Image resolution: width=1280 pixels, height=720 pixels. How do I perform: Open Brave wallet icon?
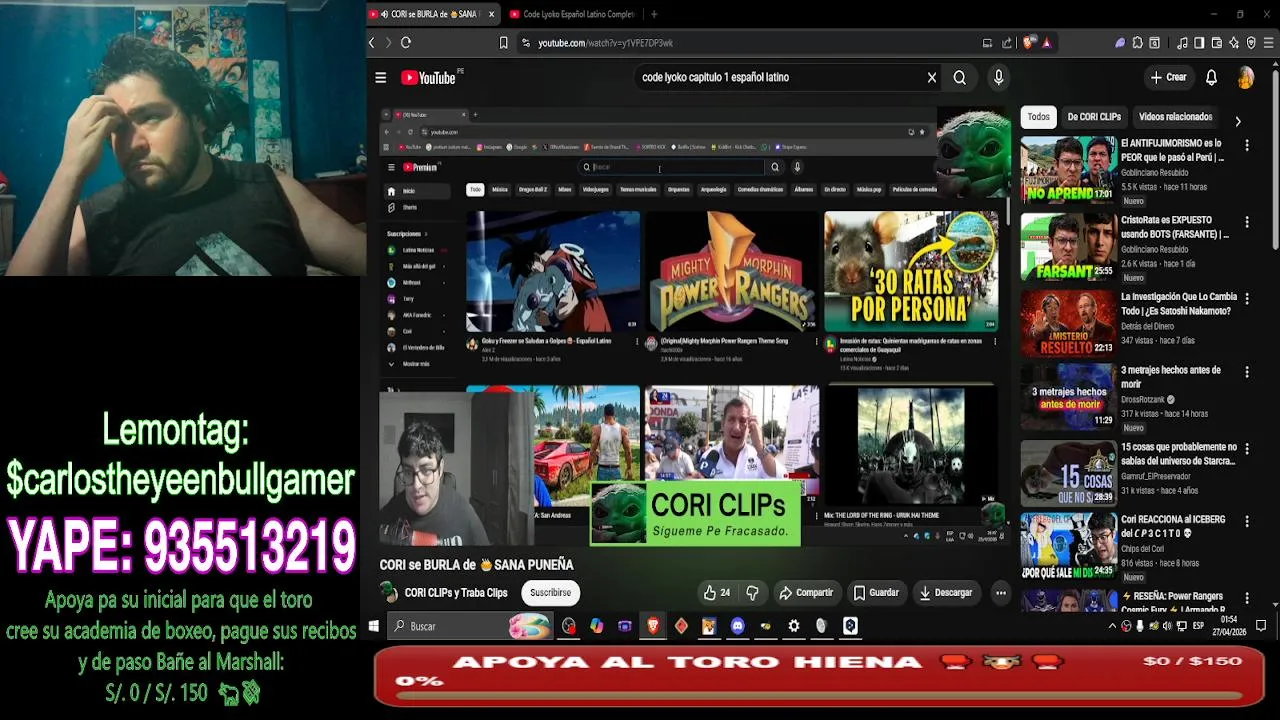coord(1217,43)
